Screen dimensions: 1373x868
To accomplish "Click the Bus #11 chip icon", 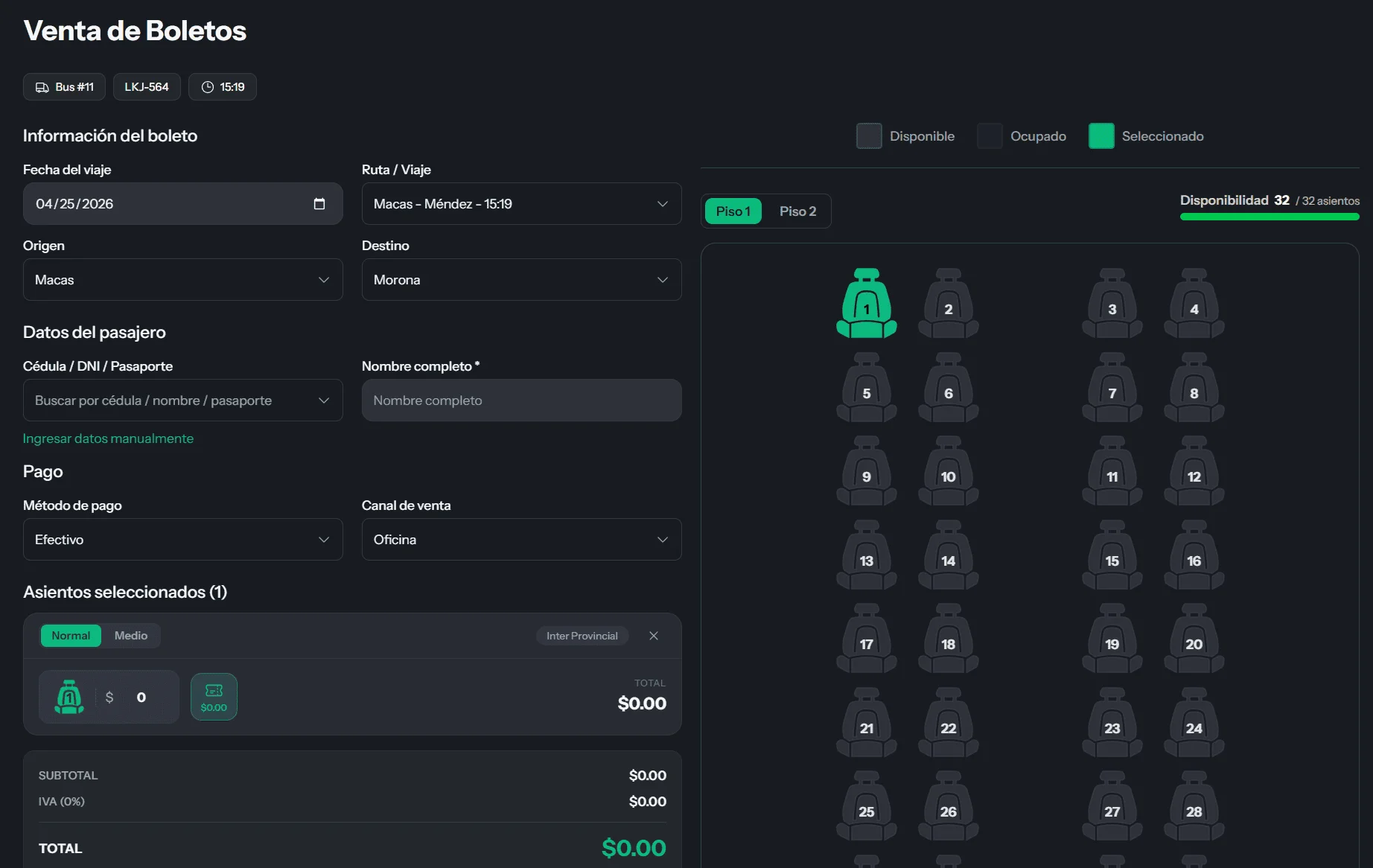I will pyautogui.click(x=42, y=87).
